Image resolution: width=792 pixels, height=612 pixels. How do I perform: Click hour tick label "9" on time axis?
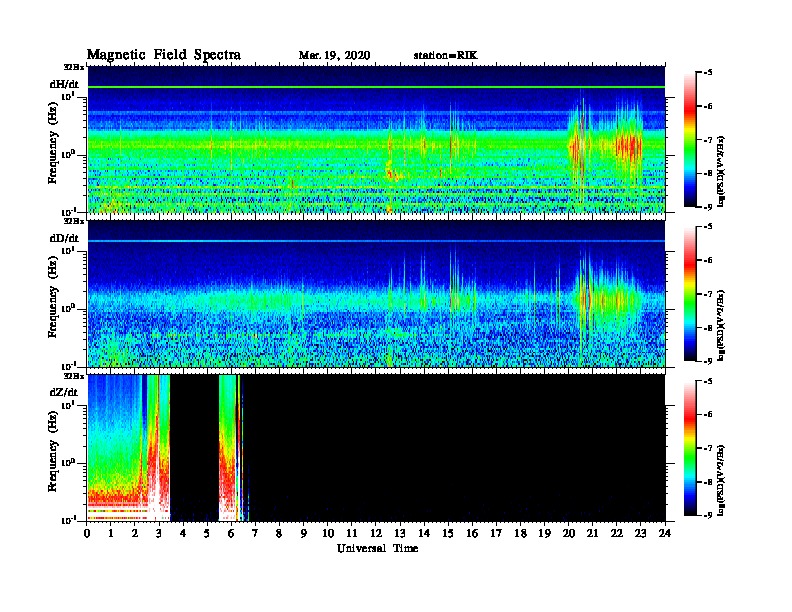[x=304, y=533]
